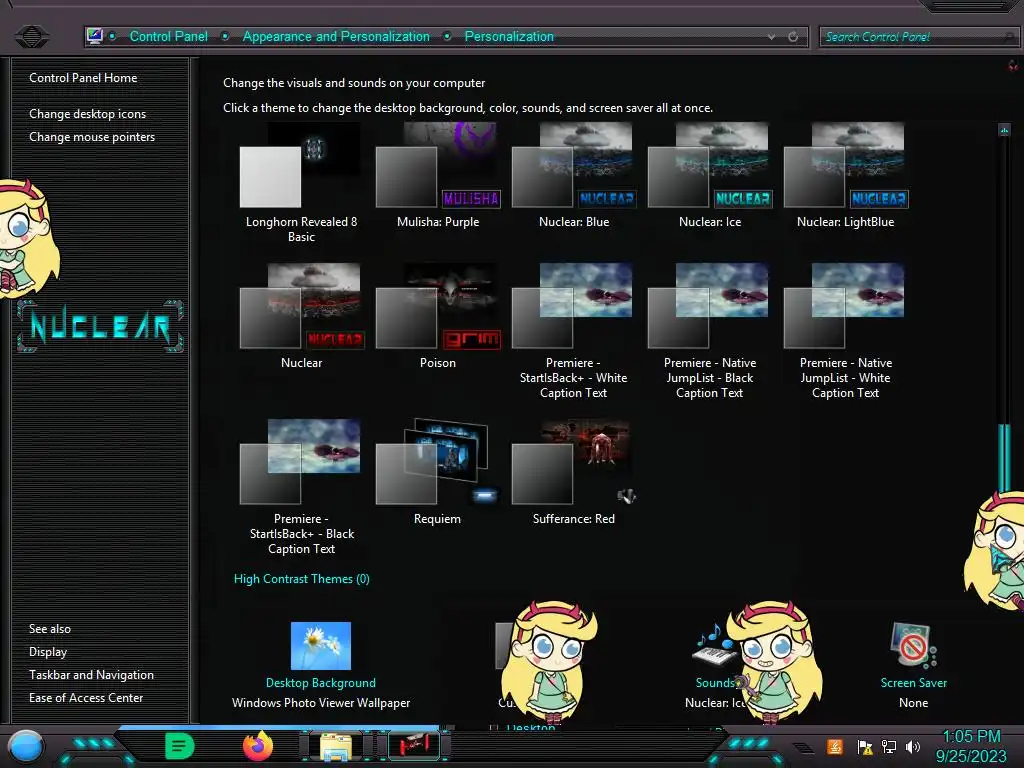Open Change mouse pointers
Viewport: 1024px width, 768px height.
pyautogui.click(x=92, y=136)
